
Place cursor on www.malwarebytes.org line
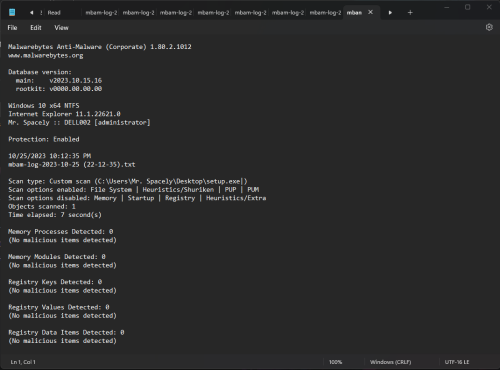point(46,55)
